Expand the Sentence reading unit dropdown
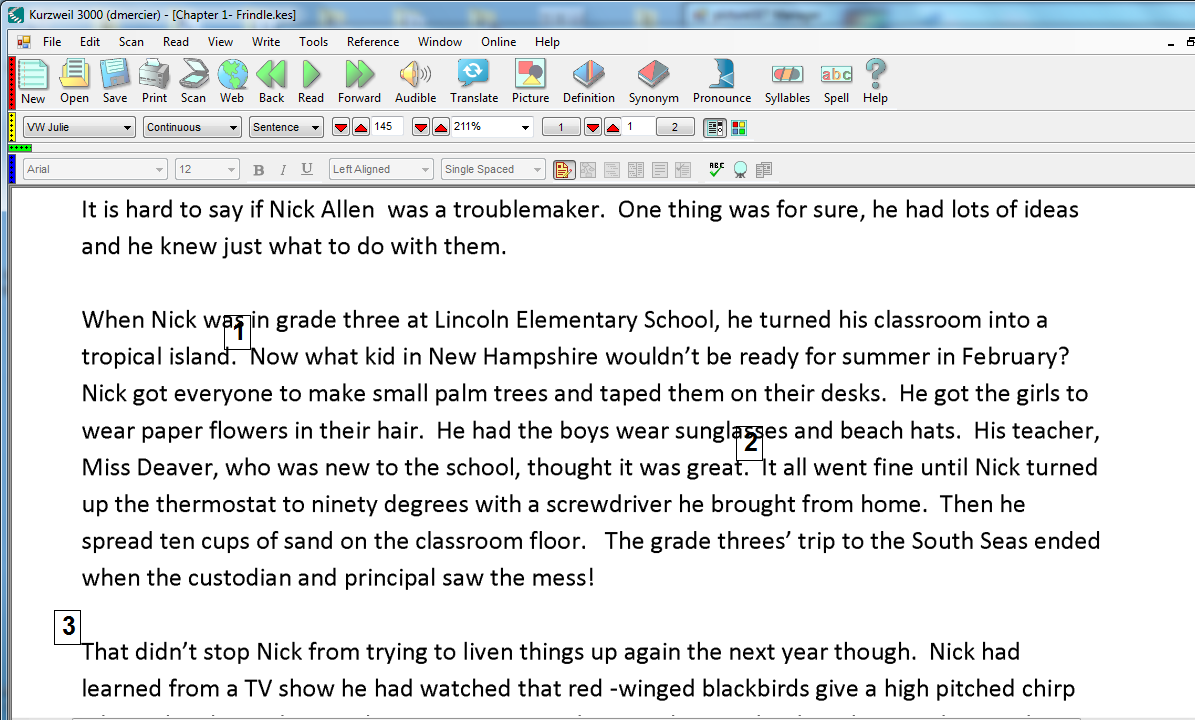Image resolution: width=1195 pixels, height=720 pixels. [x=315, y=127]
